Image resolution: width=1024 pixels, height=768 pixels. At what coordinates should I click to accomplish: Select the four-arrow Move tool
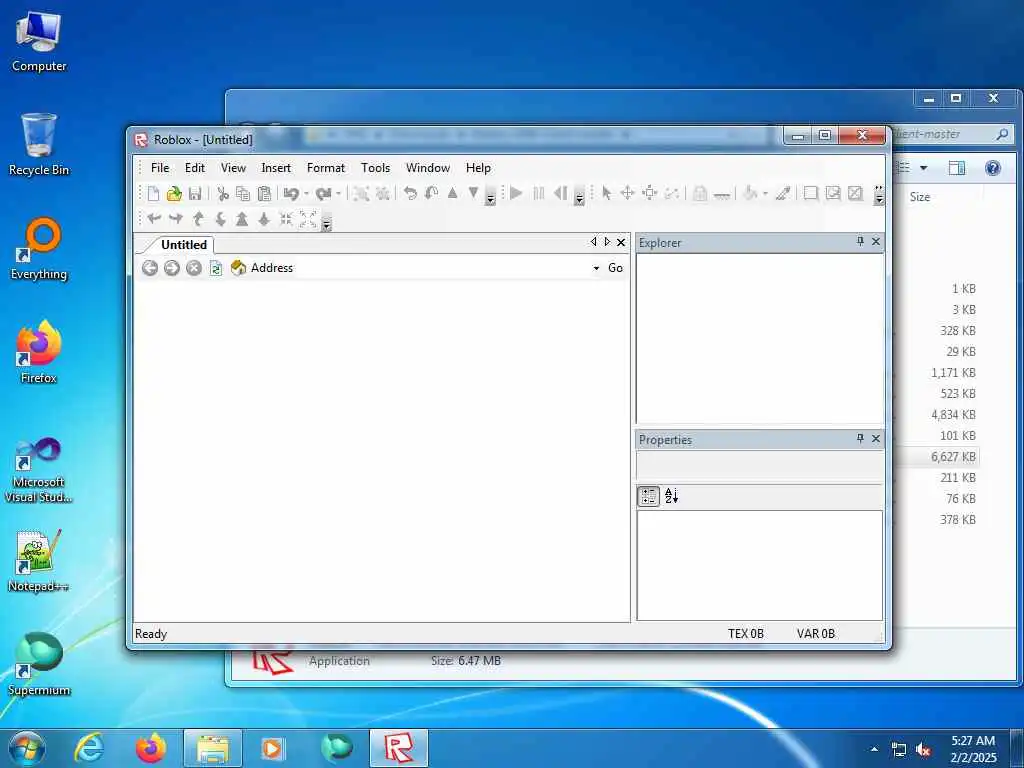(x=627, y=193)
